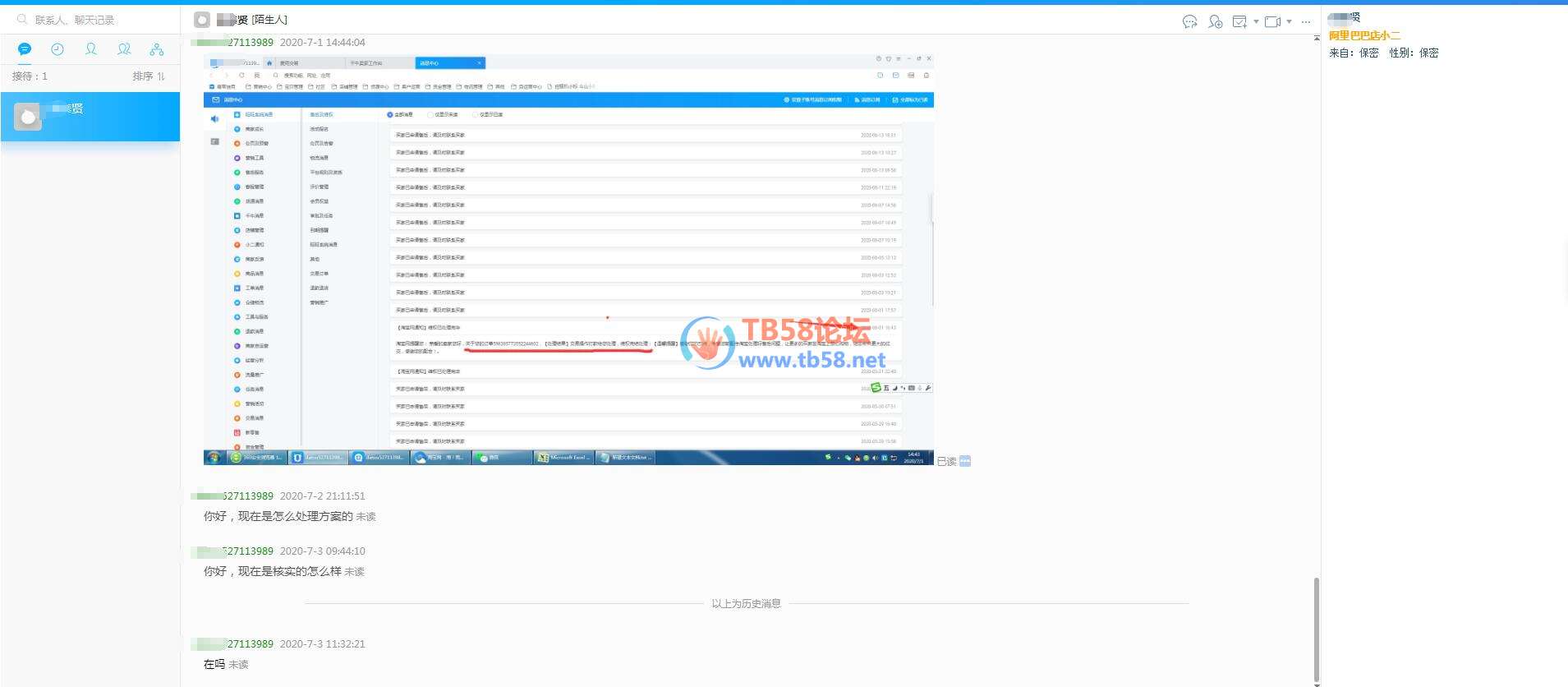
Task: Open the chat sessions tab icon
Action: point(25,49)
